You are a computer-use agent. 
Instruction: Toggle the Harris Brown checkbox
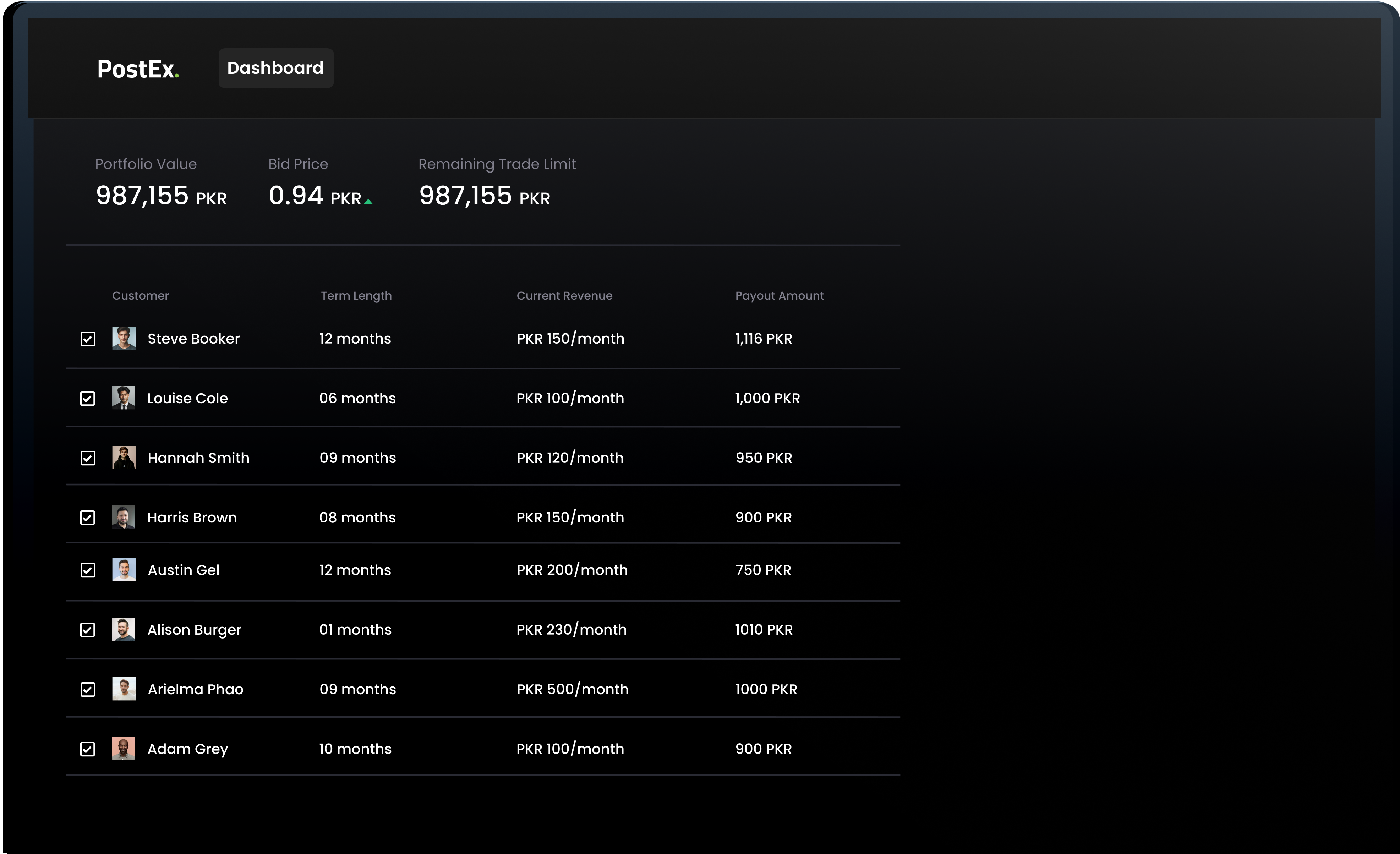coord(87,518)
